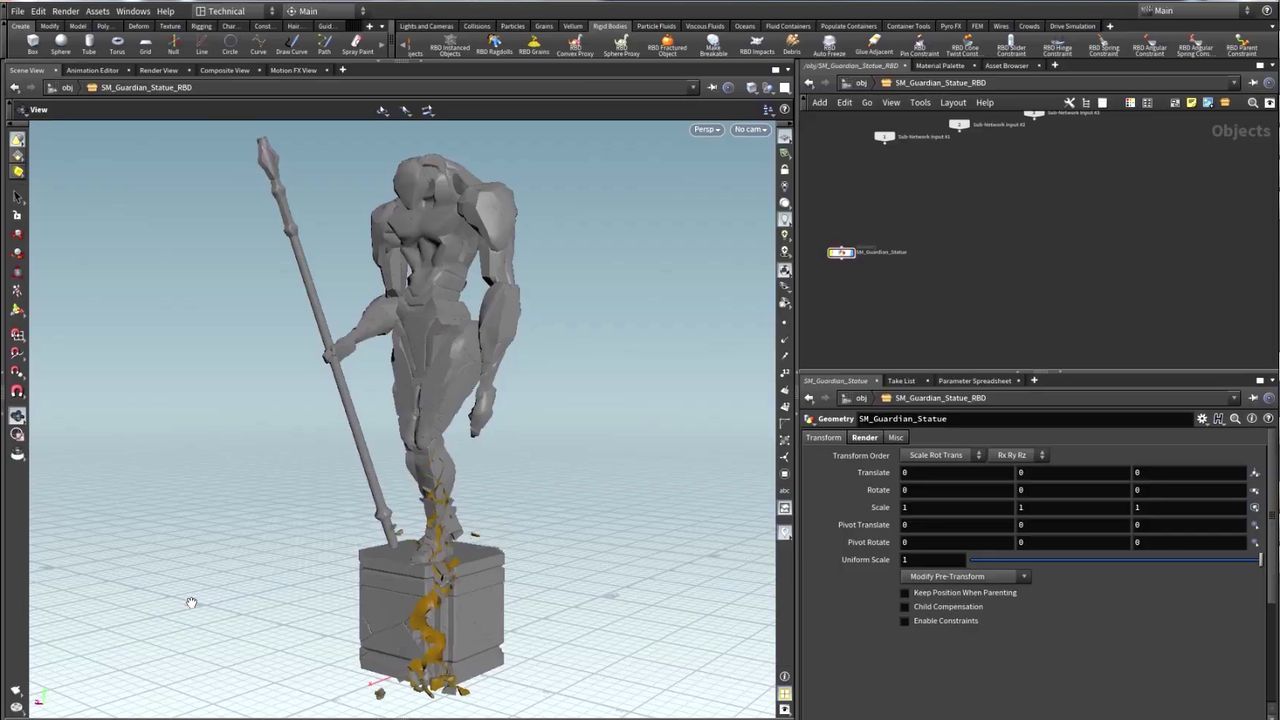Open the Layout menu in network editor
This screenshot has width=1280, height=720.
(x=952, y=102)
